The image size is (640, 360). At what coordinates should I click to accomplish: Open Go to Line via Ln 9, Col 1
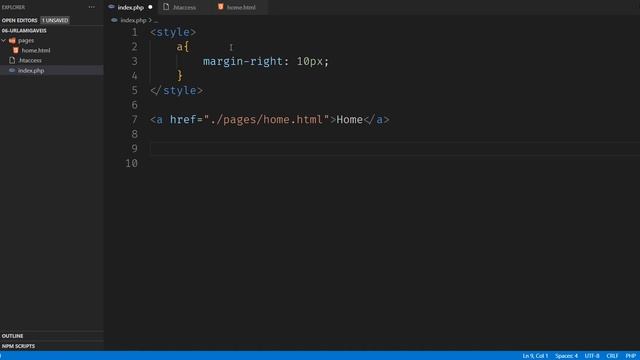pos(535,356)
